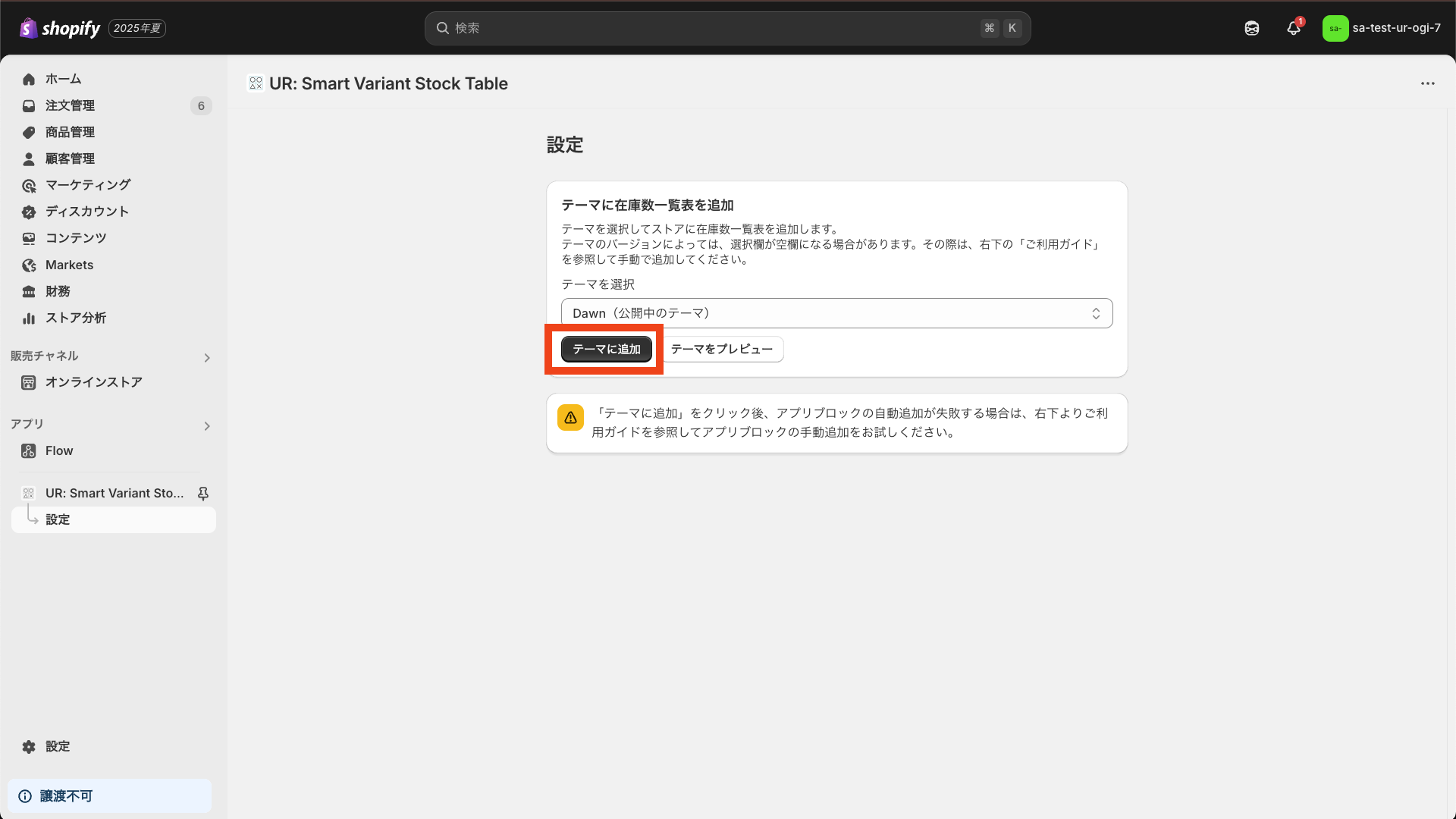Click the テーマに追加 button
Viewport: 1456px width, 819px height.
[x=605, y=349]
